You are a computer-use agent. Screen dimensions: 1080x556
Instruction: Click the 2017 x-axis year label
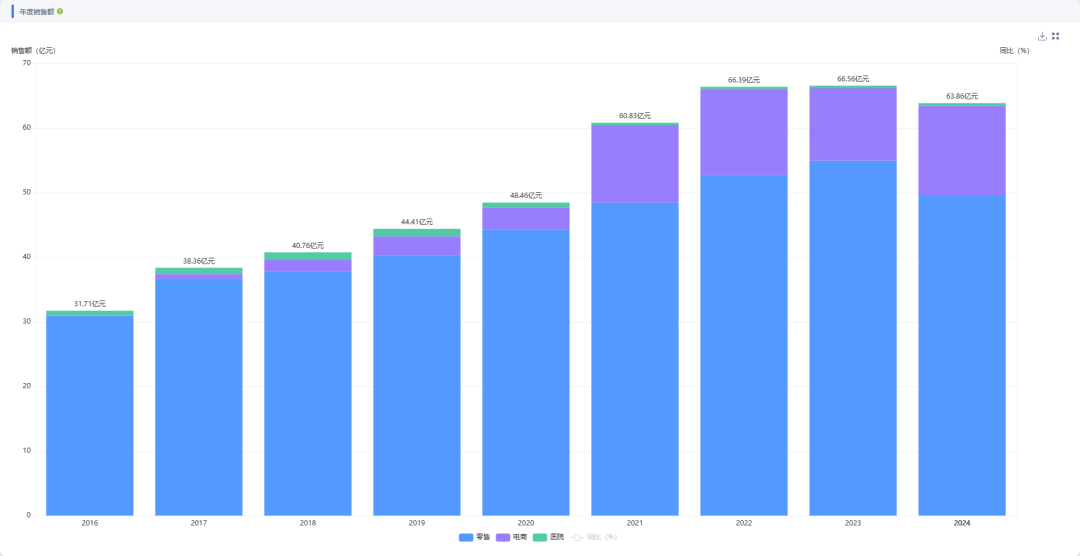(x=199, y=523)
